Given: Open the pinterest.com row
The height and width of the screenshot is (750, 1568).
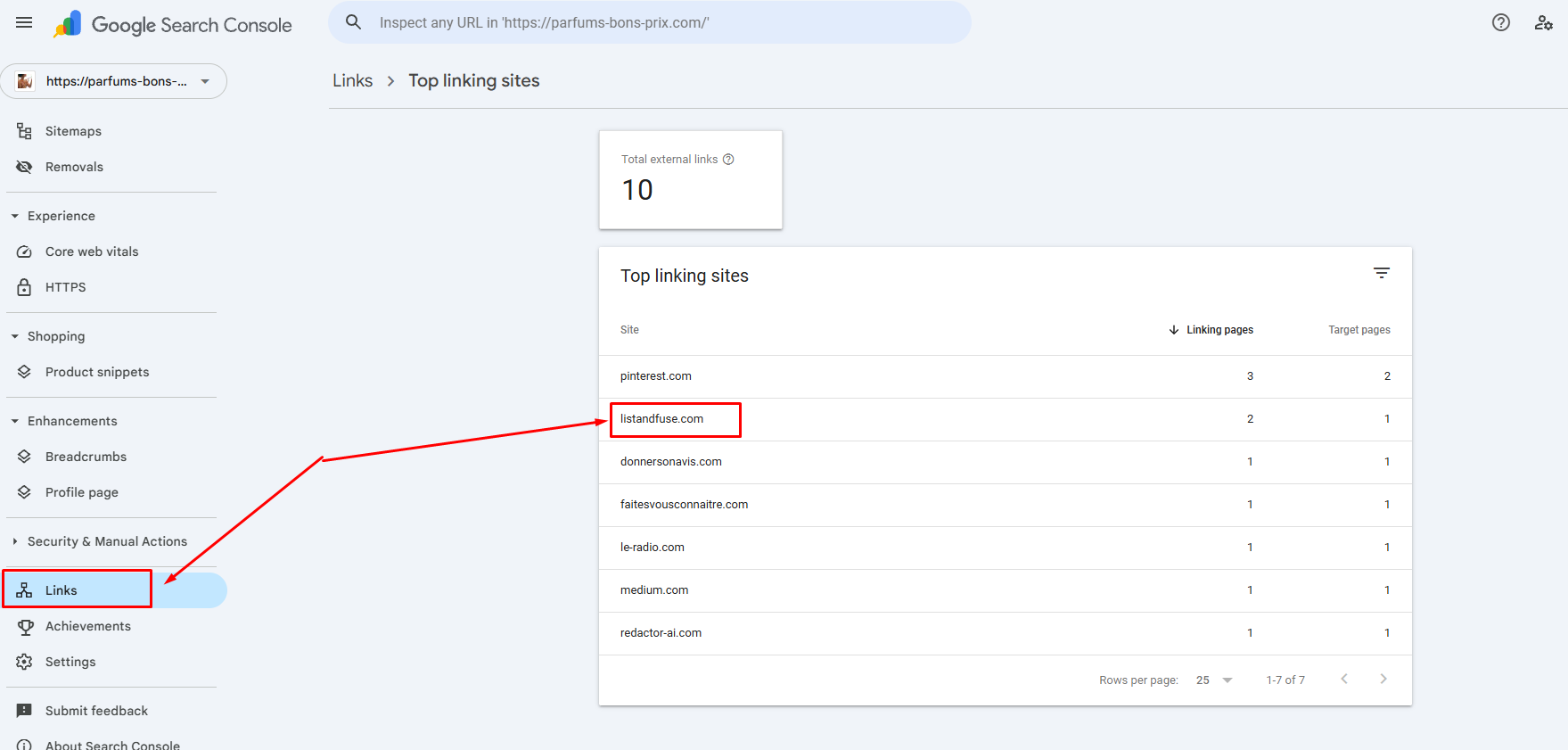Looking at the screenshot, I should point(656,376).
